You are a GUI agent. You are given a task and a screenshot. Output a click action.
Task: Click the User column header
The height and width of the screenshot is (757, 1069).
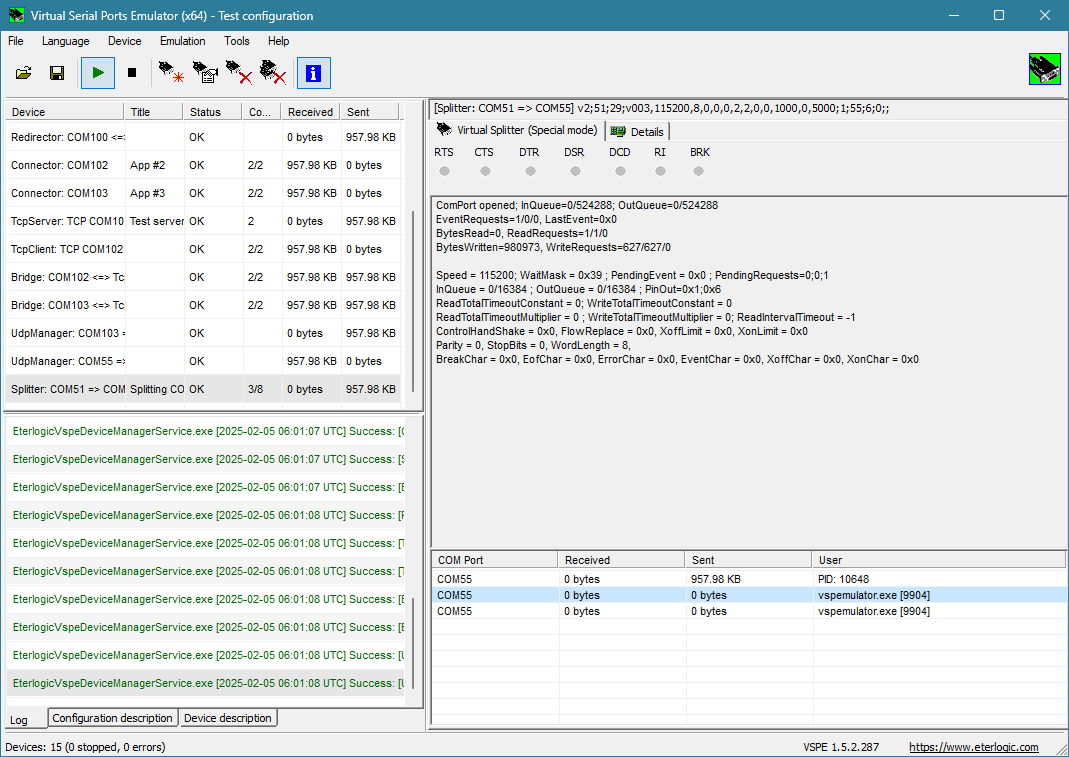click(x=939, y=560)
